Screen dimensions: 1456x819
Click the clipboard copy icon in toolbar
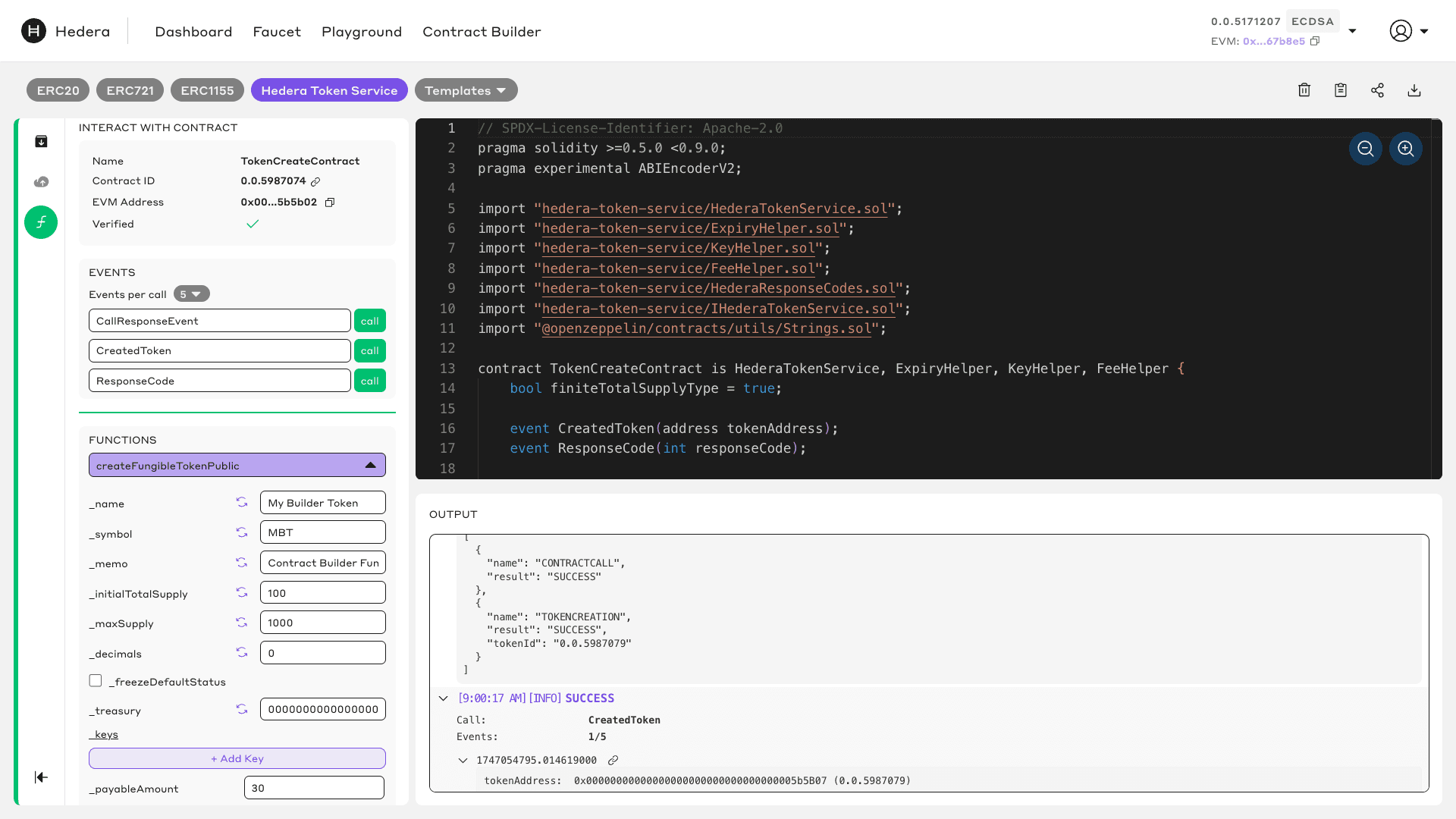pyautogui.click(x=1341, y=90)
